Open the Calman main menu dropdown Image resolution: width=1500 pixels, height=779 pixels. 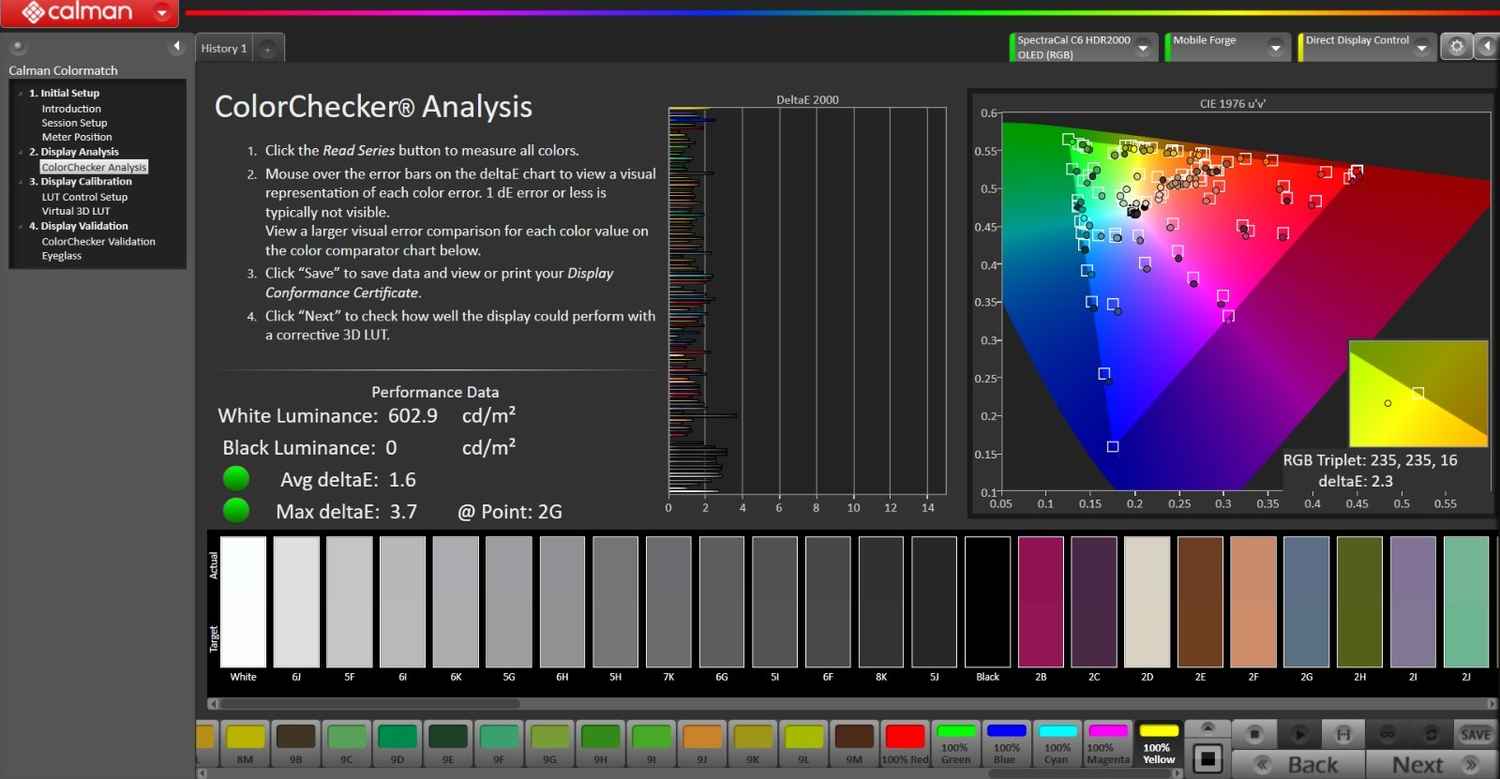162,14
